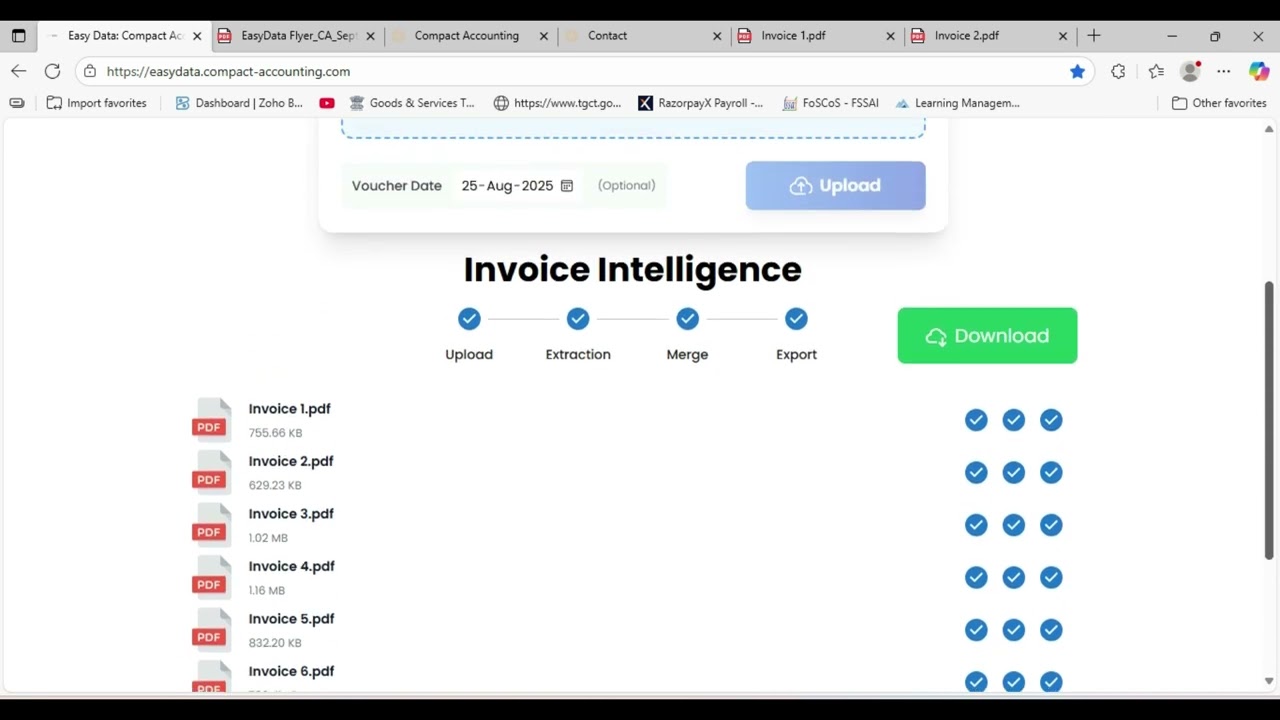Reload the current page
This screenshot has height=720, width=1280.
[53, 72]
